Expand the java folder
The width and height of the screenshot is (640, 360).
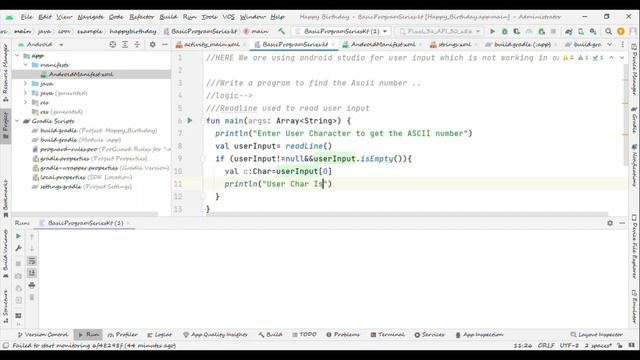(26, 84)
